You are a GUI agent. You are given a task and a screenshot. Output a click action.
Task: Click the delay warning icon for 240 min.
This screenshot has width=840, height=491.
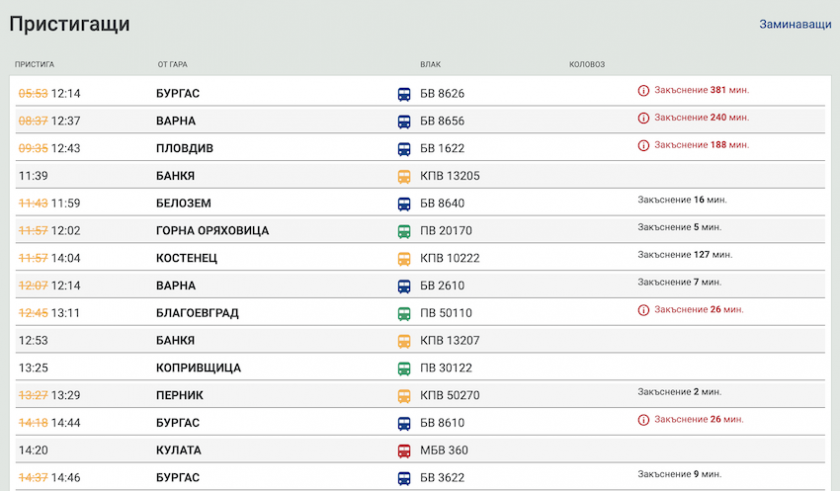[644, 118]
